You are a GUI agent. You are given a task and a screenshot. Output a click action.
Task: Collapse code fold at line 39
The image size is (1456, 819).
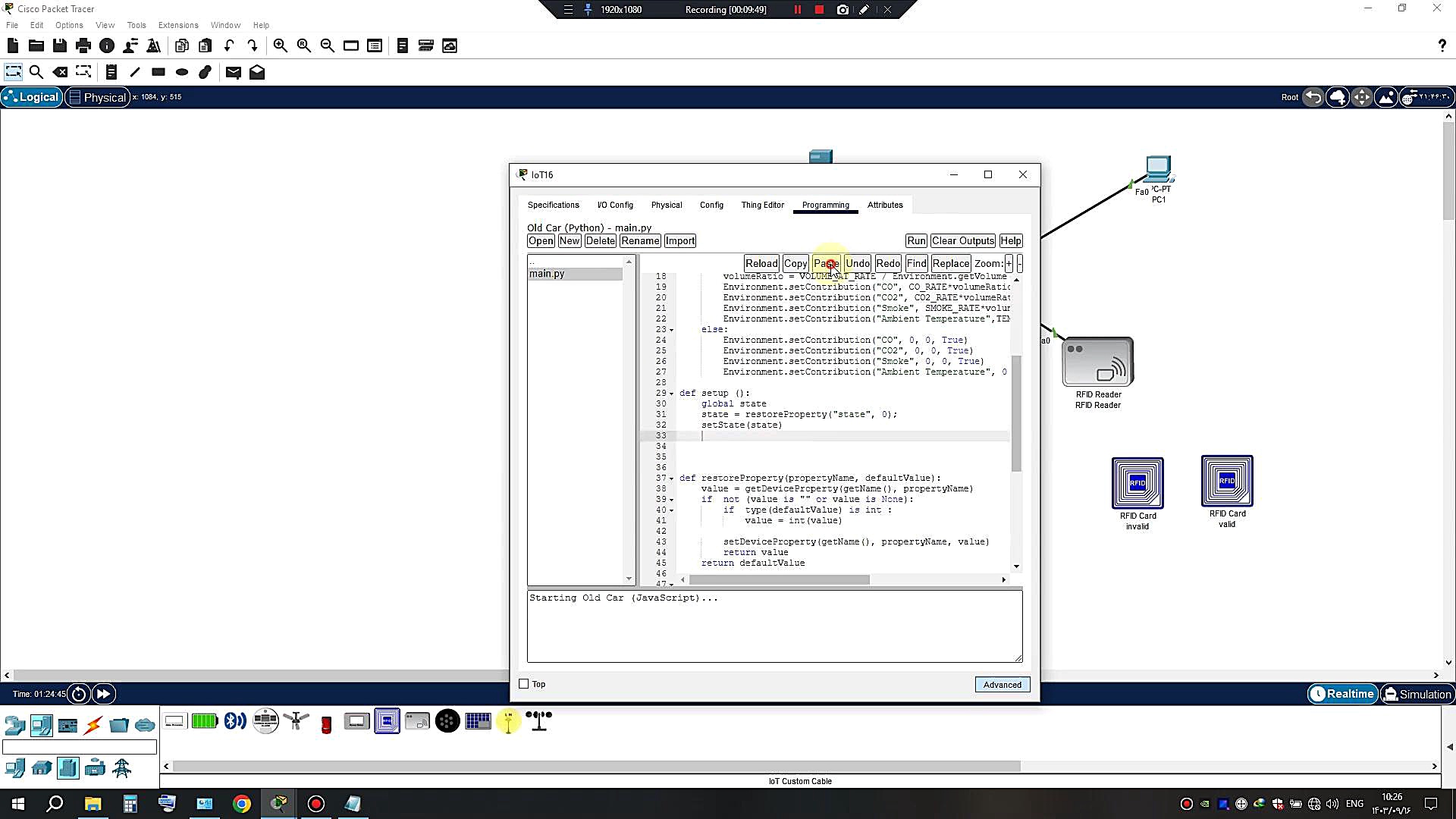click(x=671, y=500)
